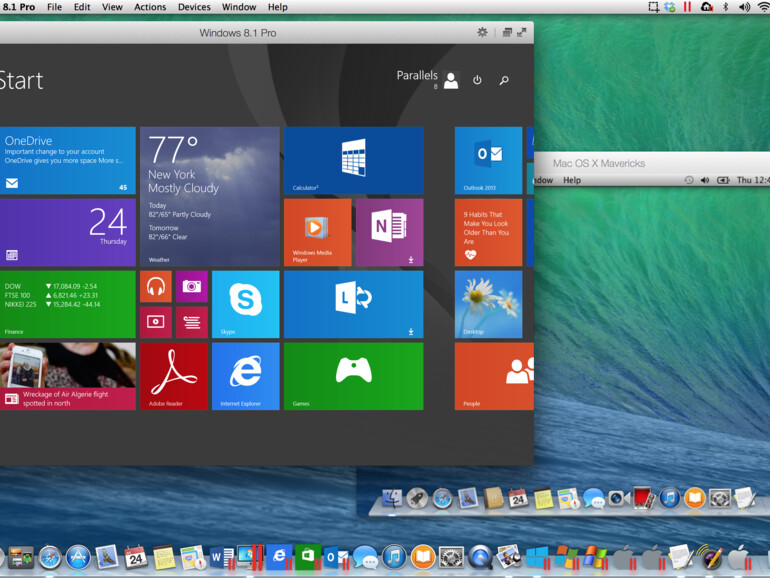
Task: Open the Skype tile
Action: click(x=245, y=304)
